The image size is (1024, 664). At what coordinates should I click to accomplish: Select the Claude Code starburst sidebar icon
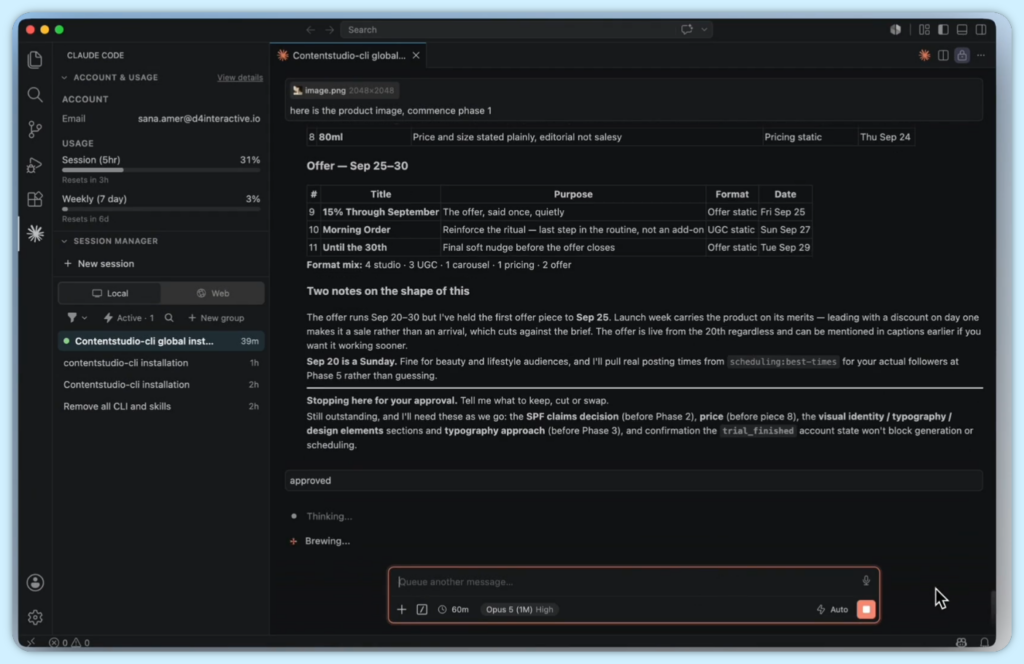click(35, 233)
